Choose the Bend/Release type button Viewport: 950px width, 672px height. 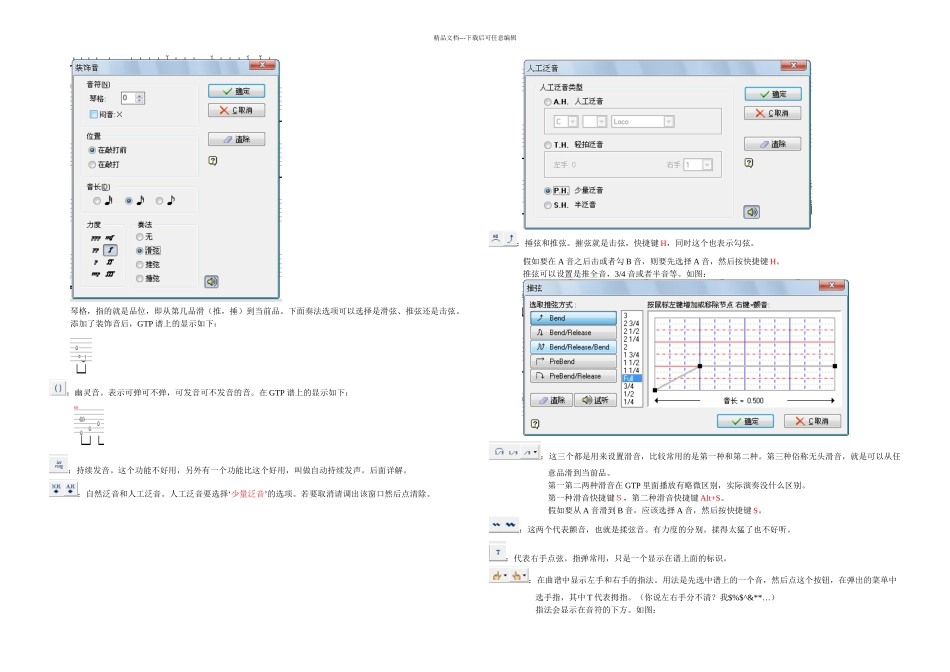tap(573, 333)
